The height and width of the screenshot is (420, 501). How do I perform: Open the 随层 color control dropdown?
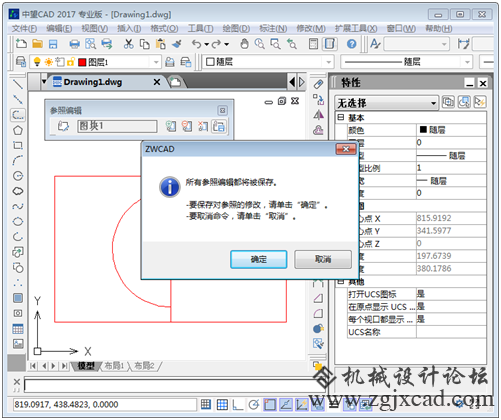click(x=328, y=62)
